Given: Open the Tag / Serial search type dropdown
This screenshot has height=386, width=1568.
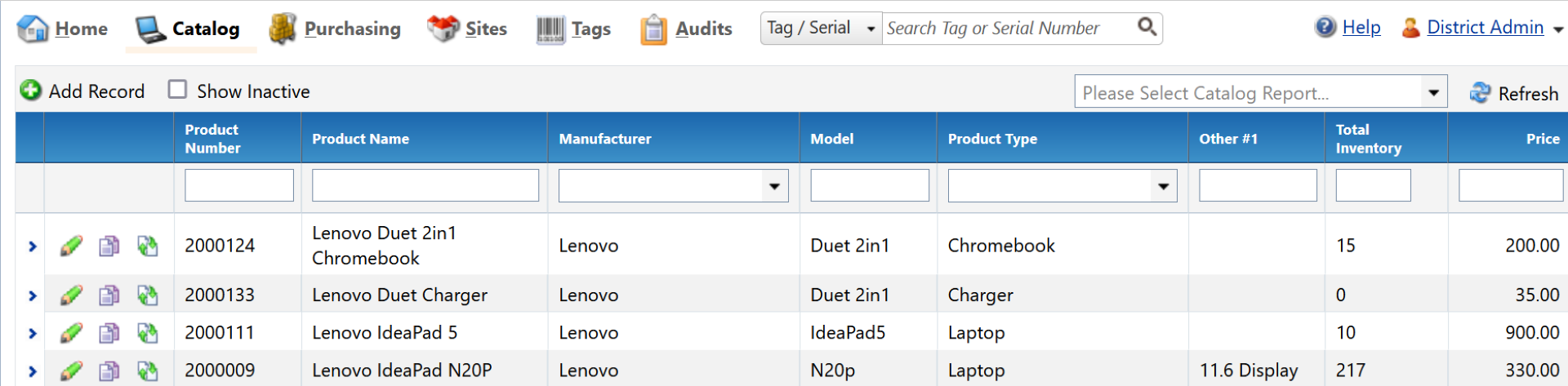Looking at the screenshot, I should (821, 28).
